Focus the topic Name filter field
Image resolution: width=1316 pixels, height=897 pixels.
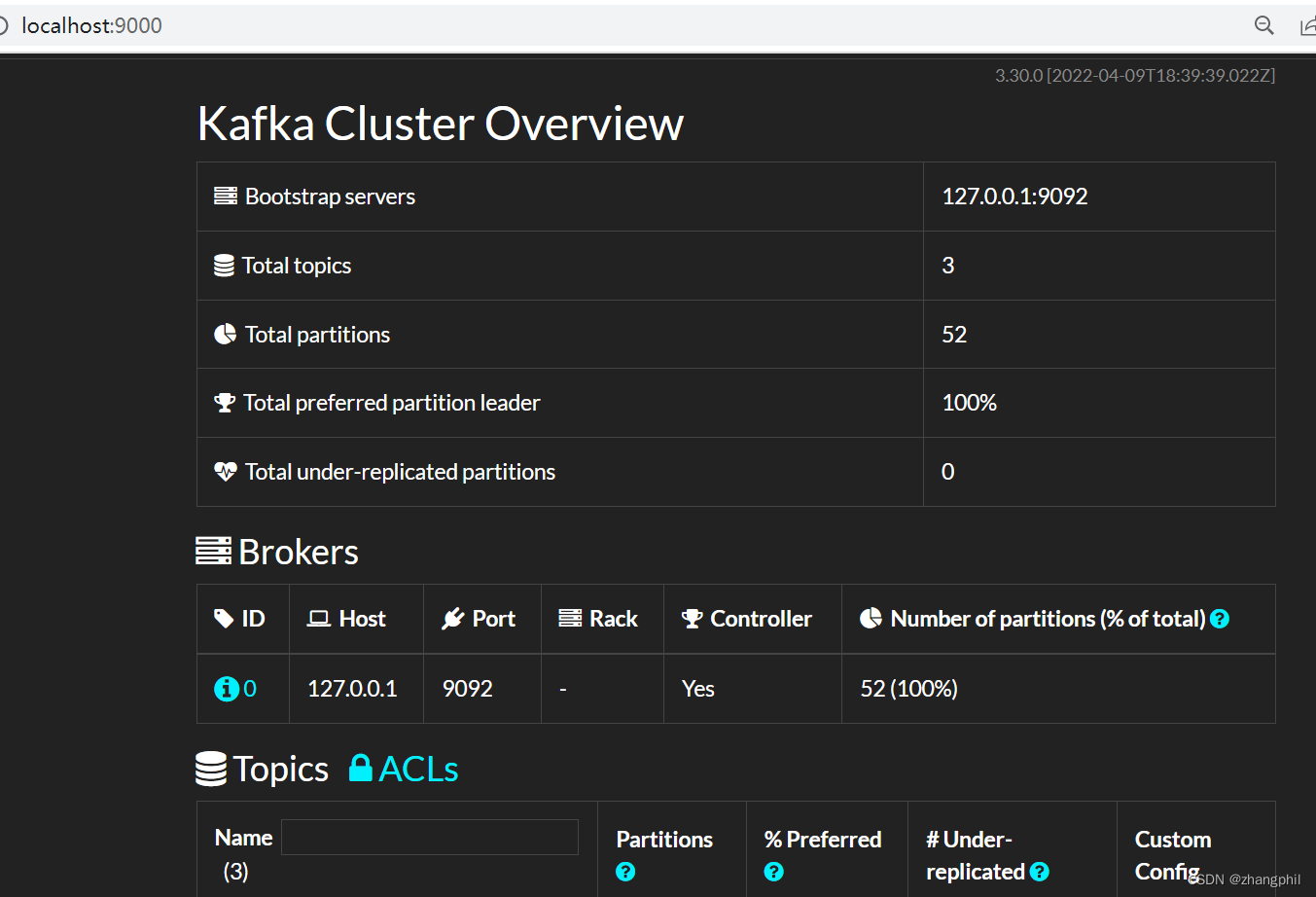(x=430, y=838)
